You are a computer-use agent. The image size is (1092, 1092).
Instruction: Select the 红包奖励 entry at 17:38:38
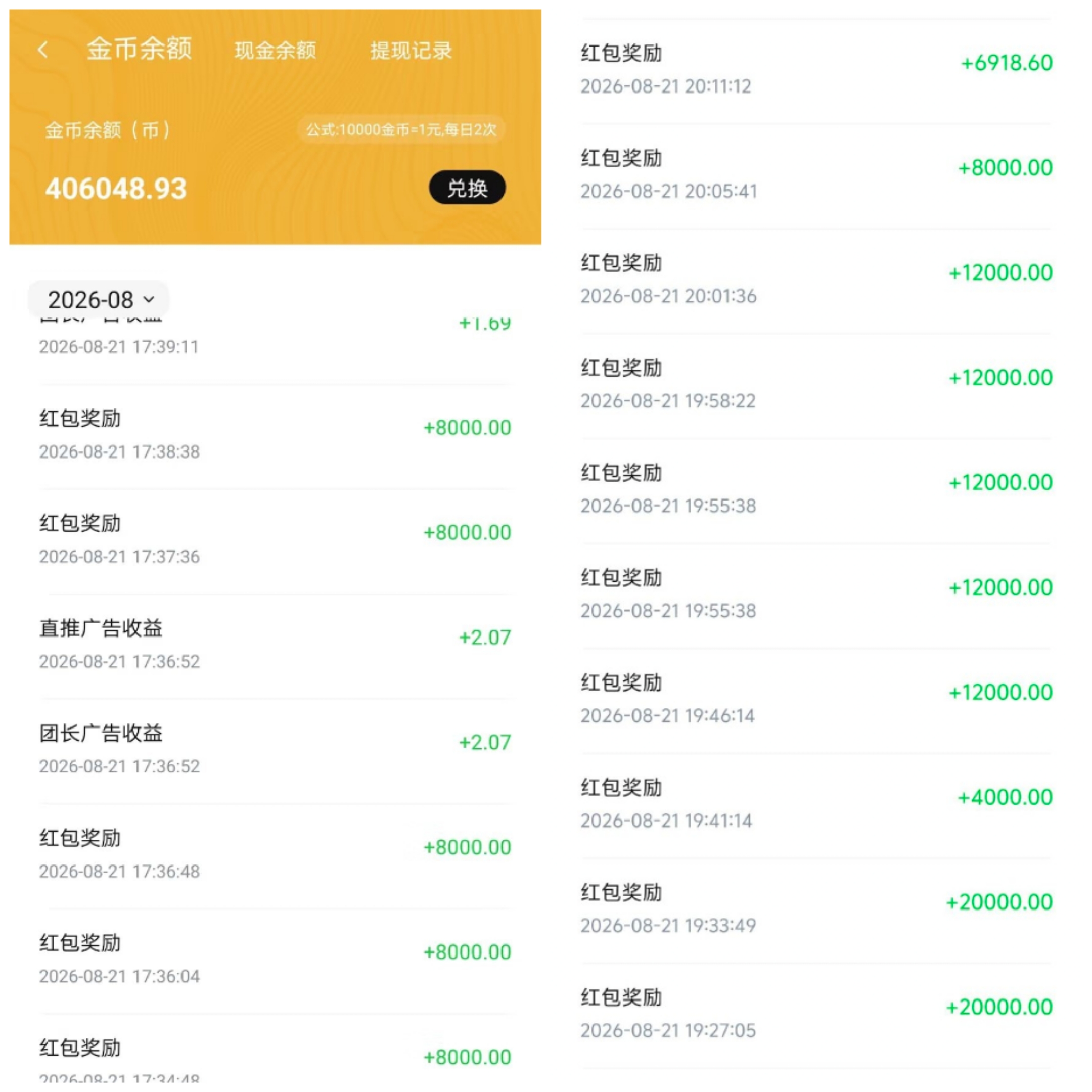[275, 436]
